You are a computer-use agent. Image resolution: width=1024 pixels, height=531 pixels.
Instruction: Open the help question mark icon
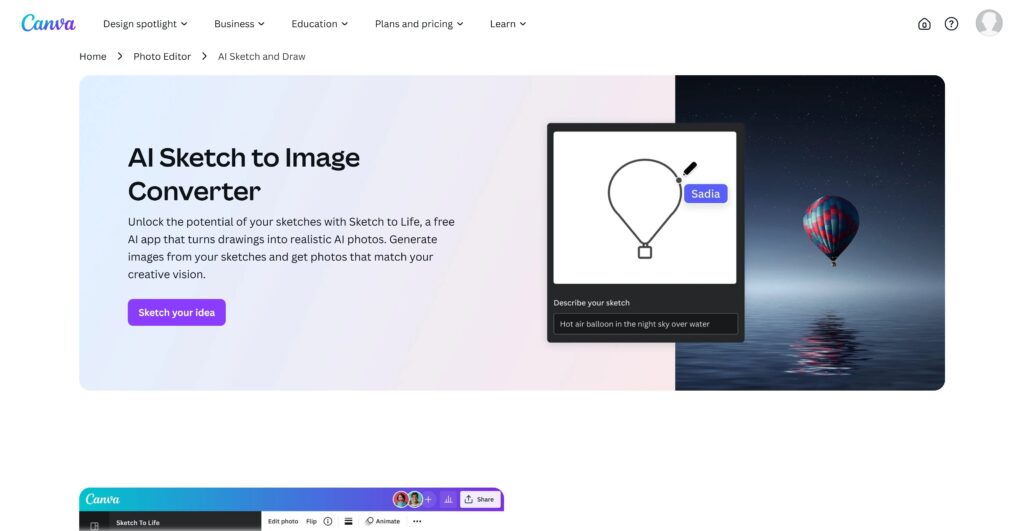click(x=952, y=24)
